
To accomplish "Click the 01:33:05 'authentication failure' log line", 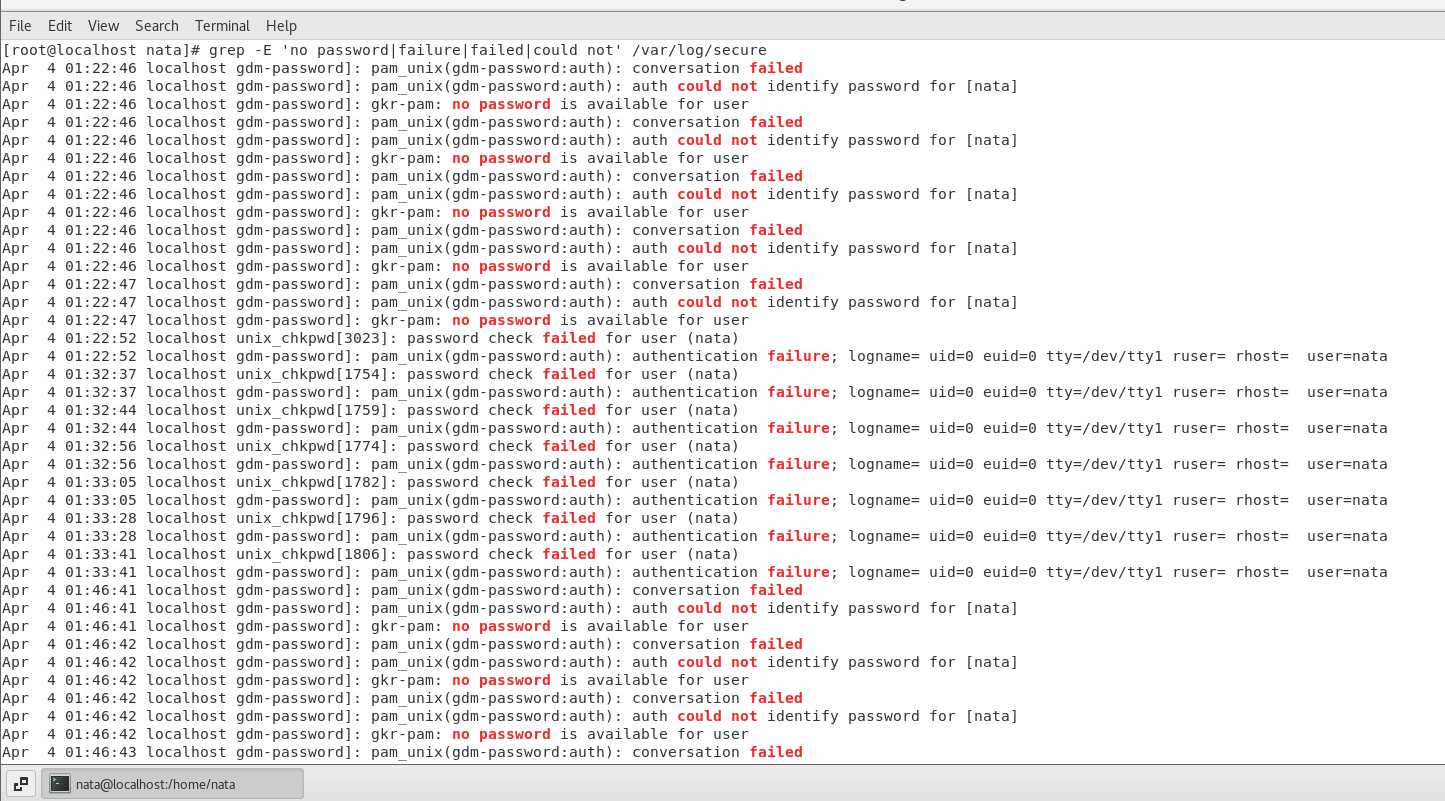I will coord(695,500).
